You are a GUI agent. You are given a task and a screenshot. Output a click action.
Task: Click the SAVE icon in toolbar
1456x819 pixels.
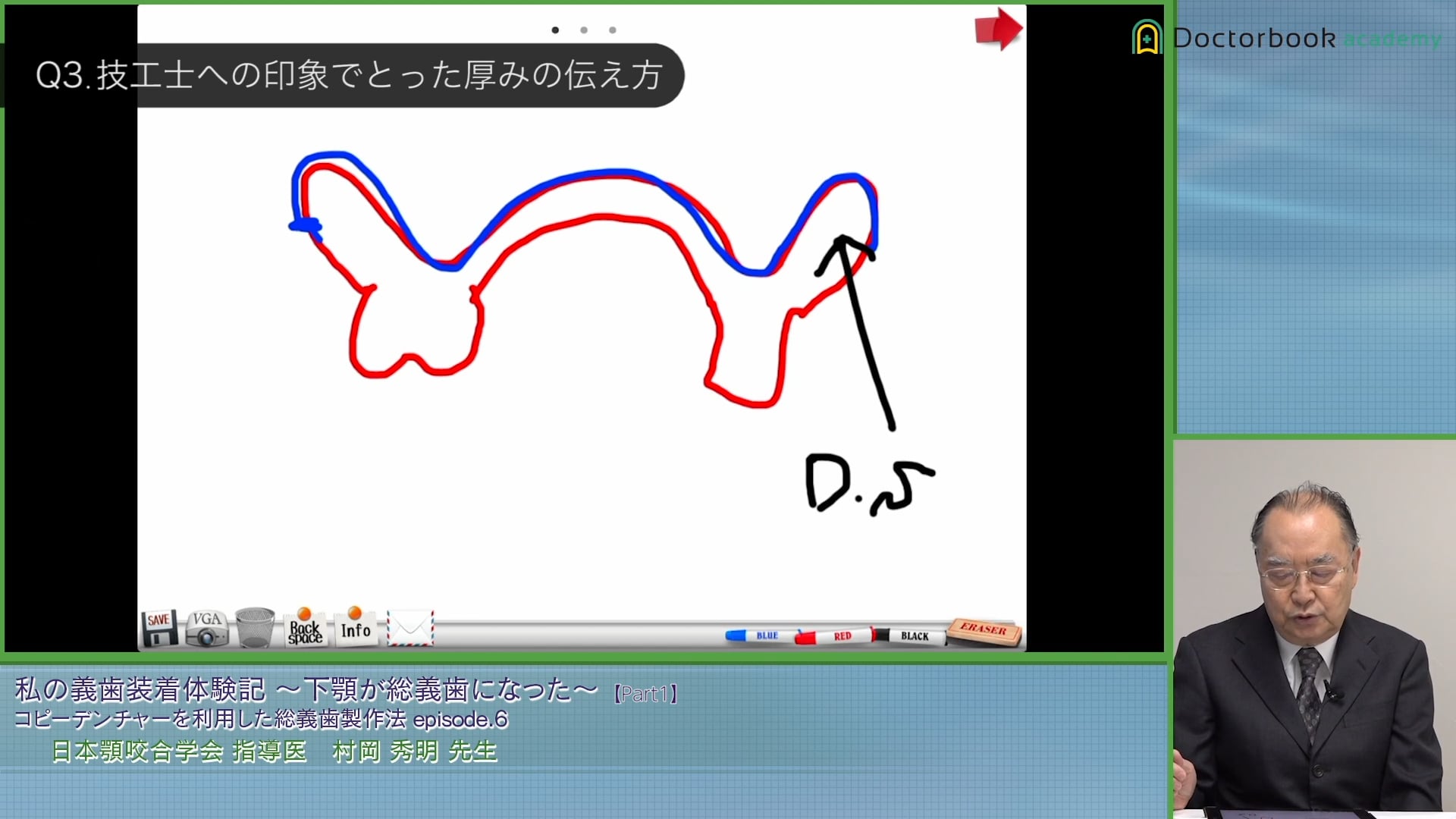(159, 629)
